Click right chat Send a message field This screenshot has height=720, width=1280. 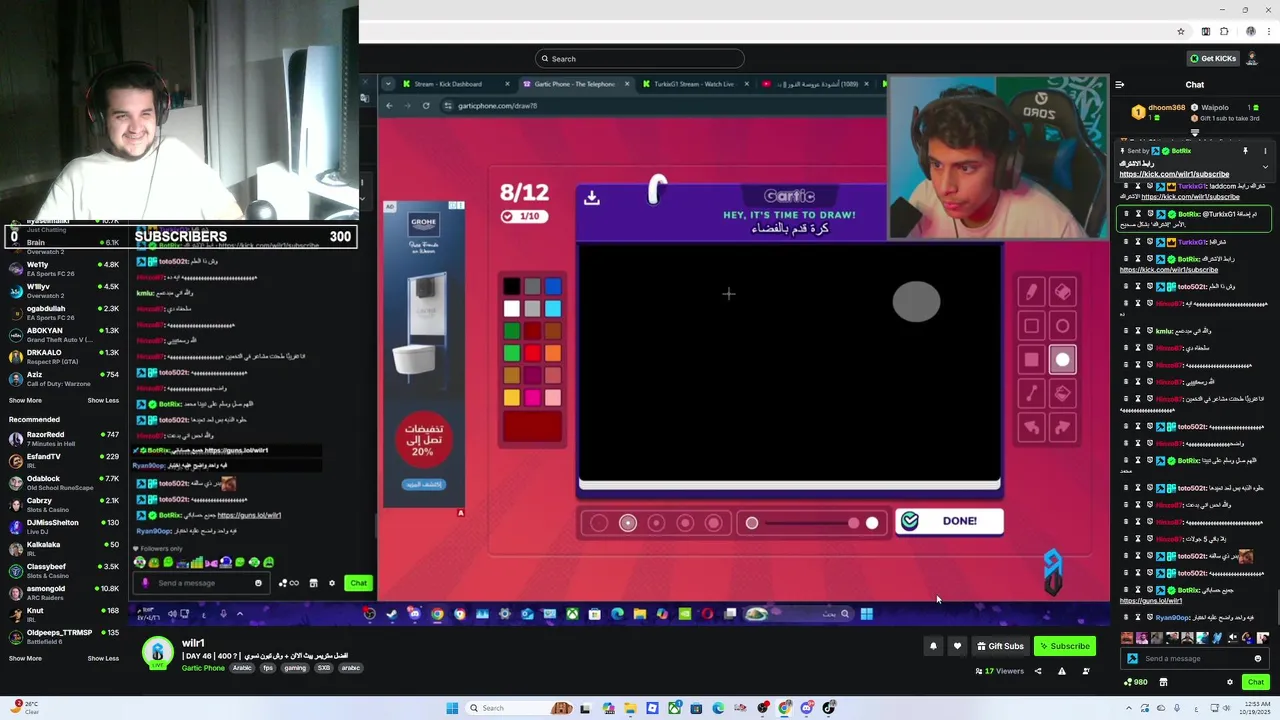[1195, 658]
